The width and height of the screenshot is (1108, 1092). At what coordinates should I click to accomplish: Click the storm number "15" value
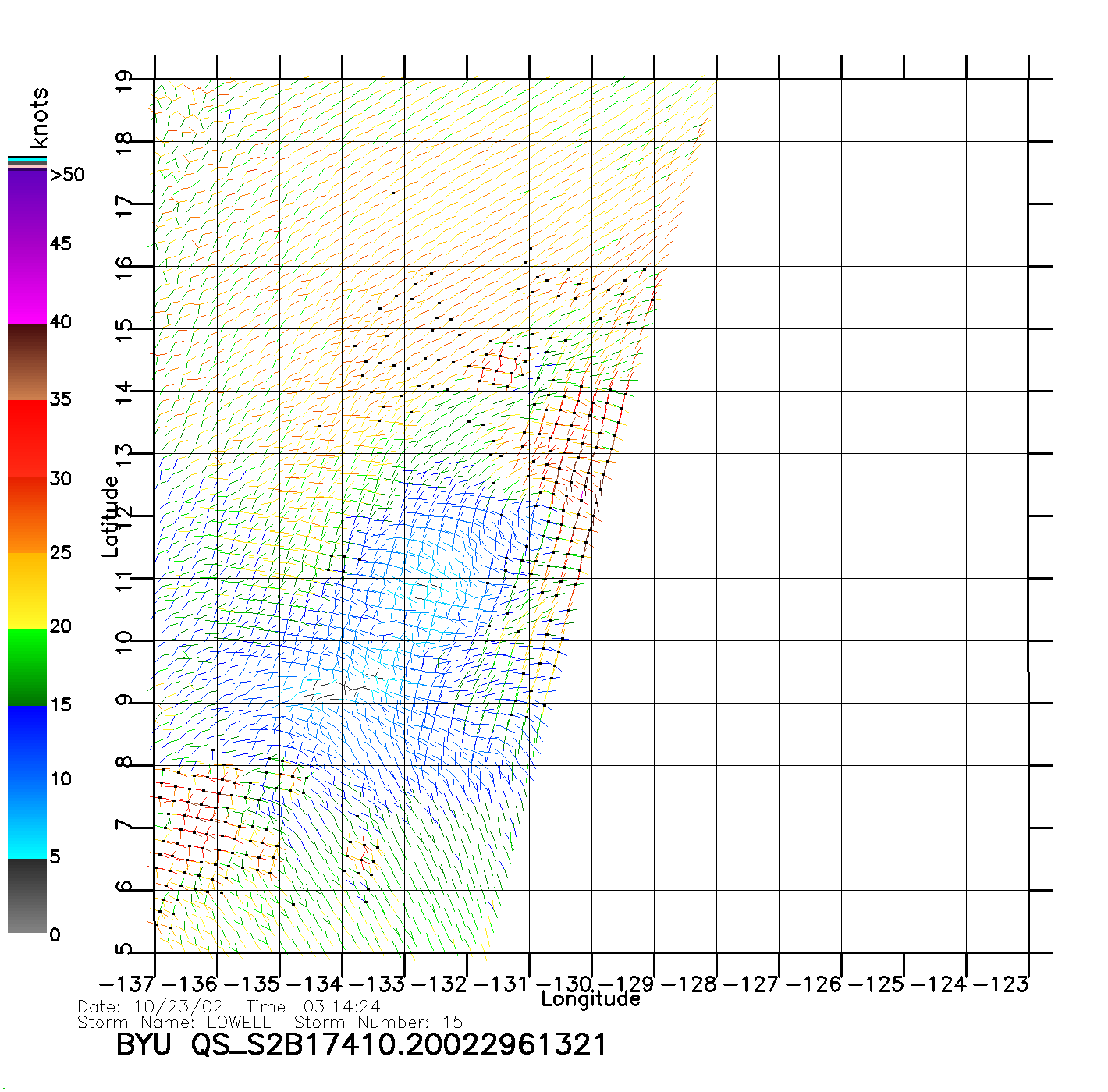coord(453,1022)
